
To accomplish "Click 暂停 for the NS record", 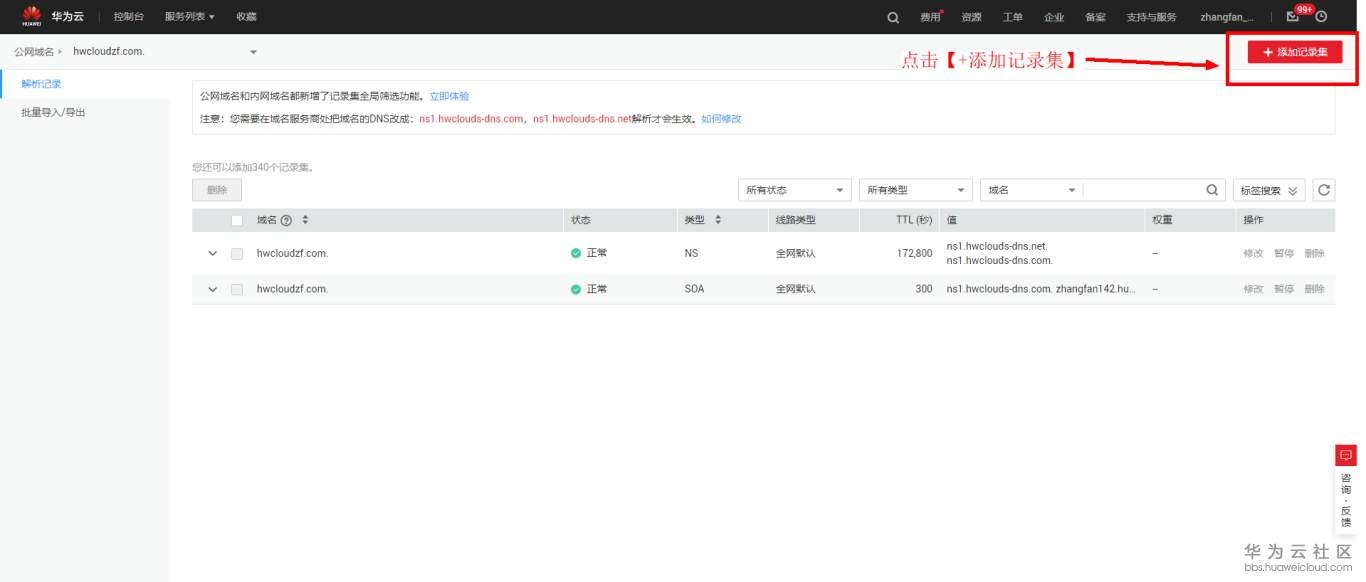I will (x=1284, y=254).
